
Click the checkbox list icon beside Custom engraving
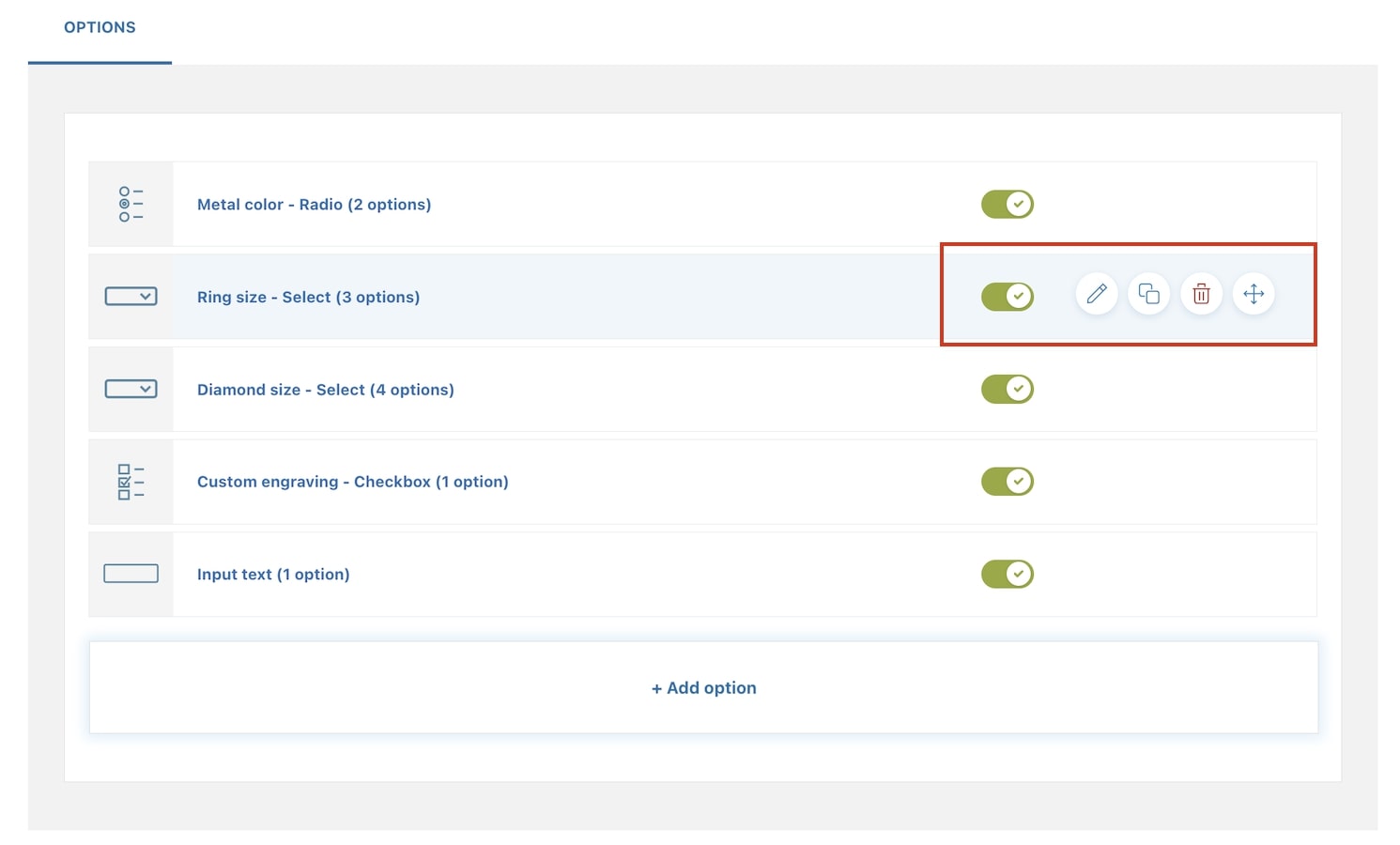coord(131,482)
